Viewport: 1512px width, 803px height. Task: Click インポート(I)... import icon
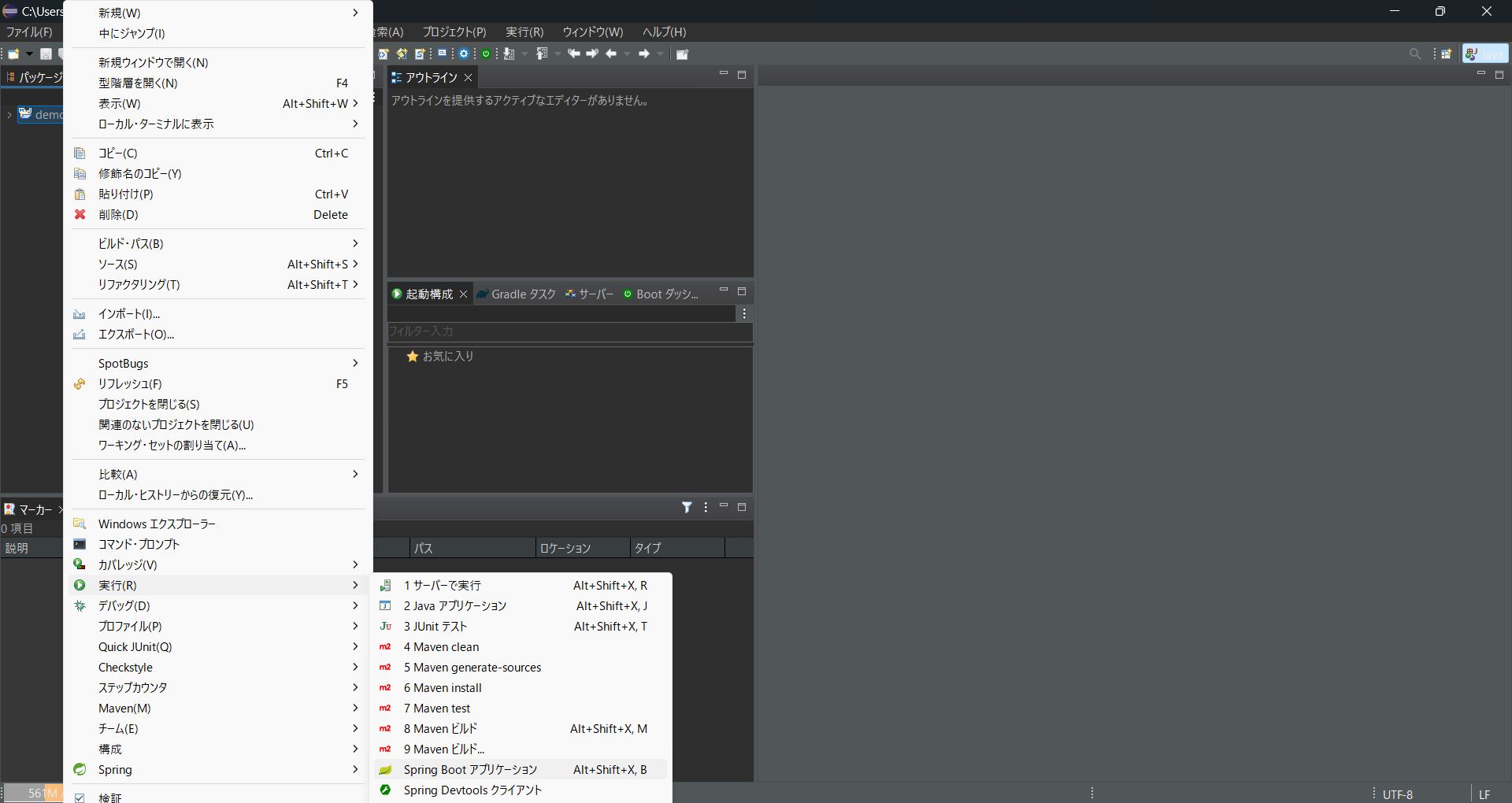tap(80, 313)
